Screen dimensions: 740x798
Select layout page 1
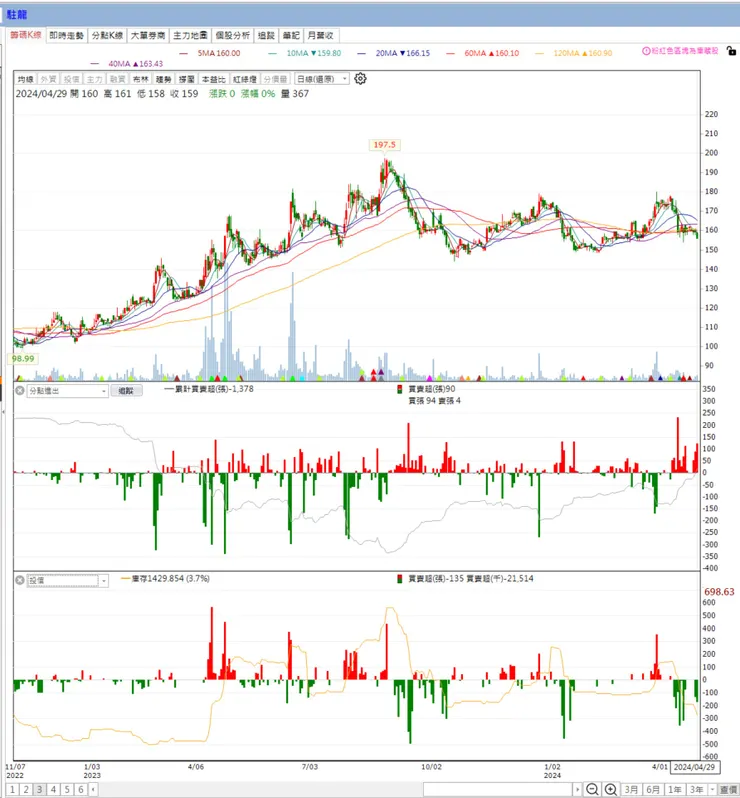pos(12,789)
